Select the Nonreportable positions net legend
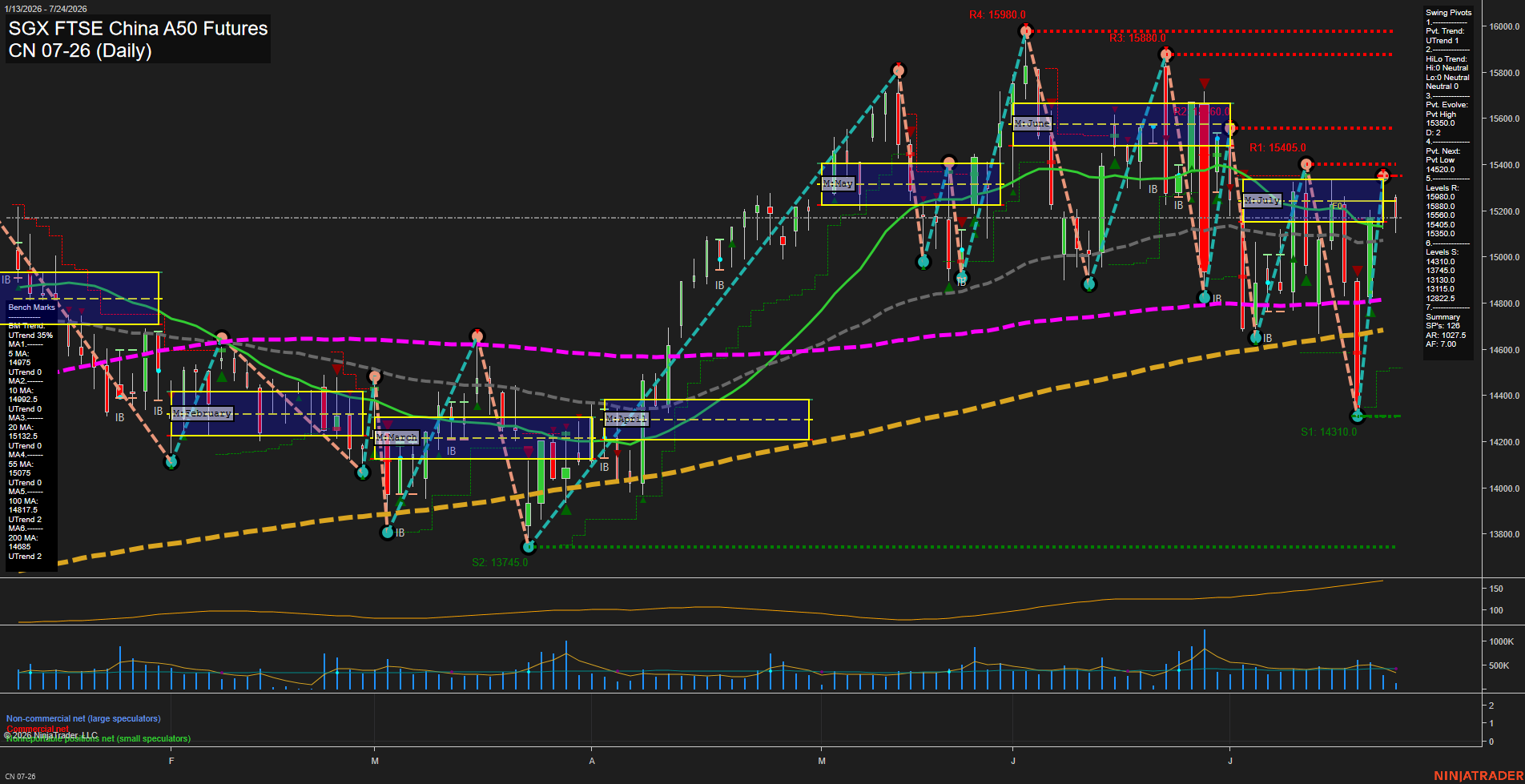 coord(99,738)
